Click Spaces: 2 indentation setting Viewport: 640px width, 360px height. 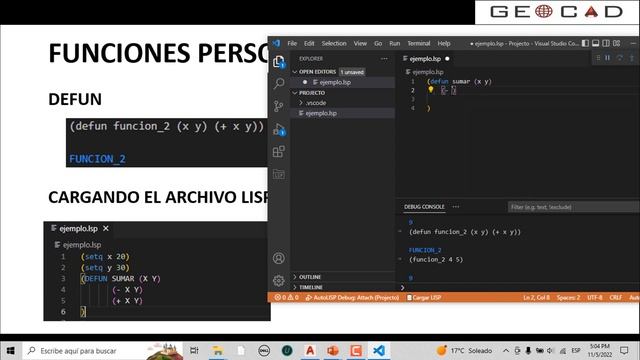pos(568,298)
